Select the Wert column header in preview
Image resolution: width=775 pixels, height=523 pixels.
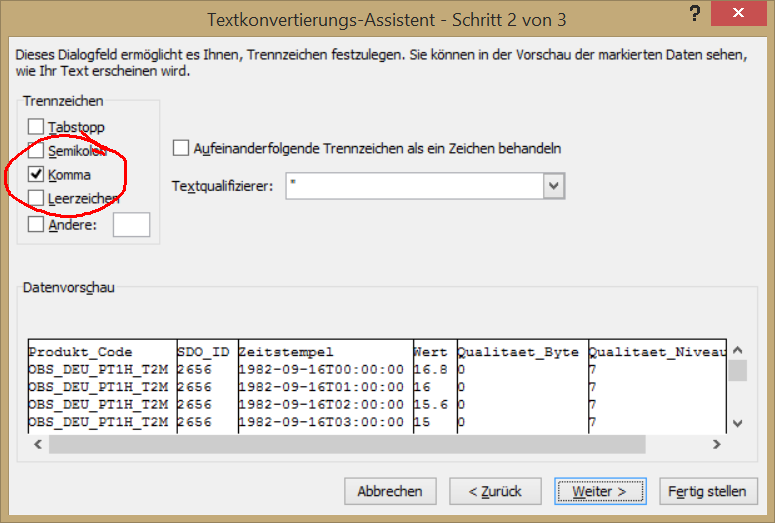click(430, 352)
